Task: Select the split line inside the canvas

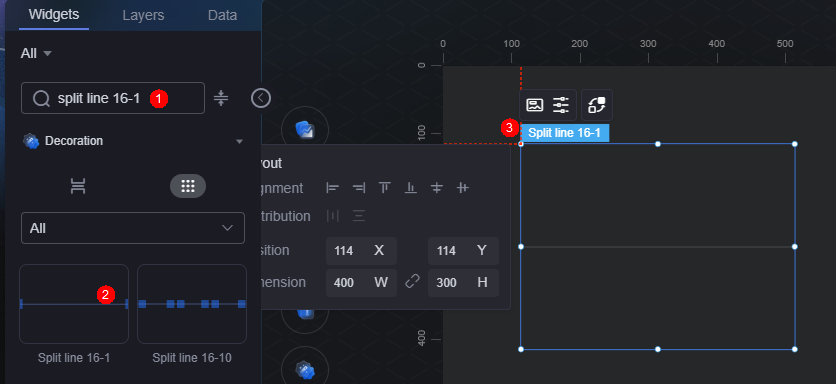Action: 657,247
